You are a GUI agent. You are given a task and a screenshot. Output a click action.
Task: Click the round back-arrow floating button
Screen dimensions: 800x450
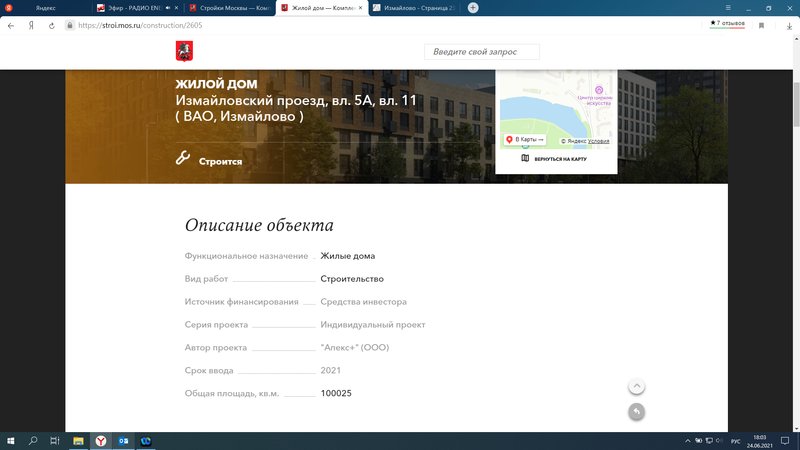tap(636, 412)
